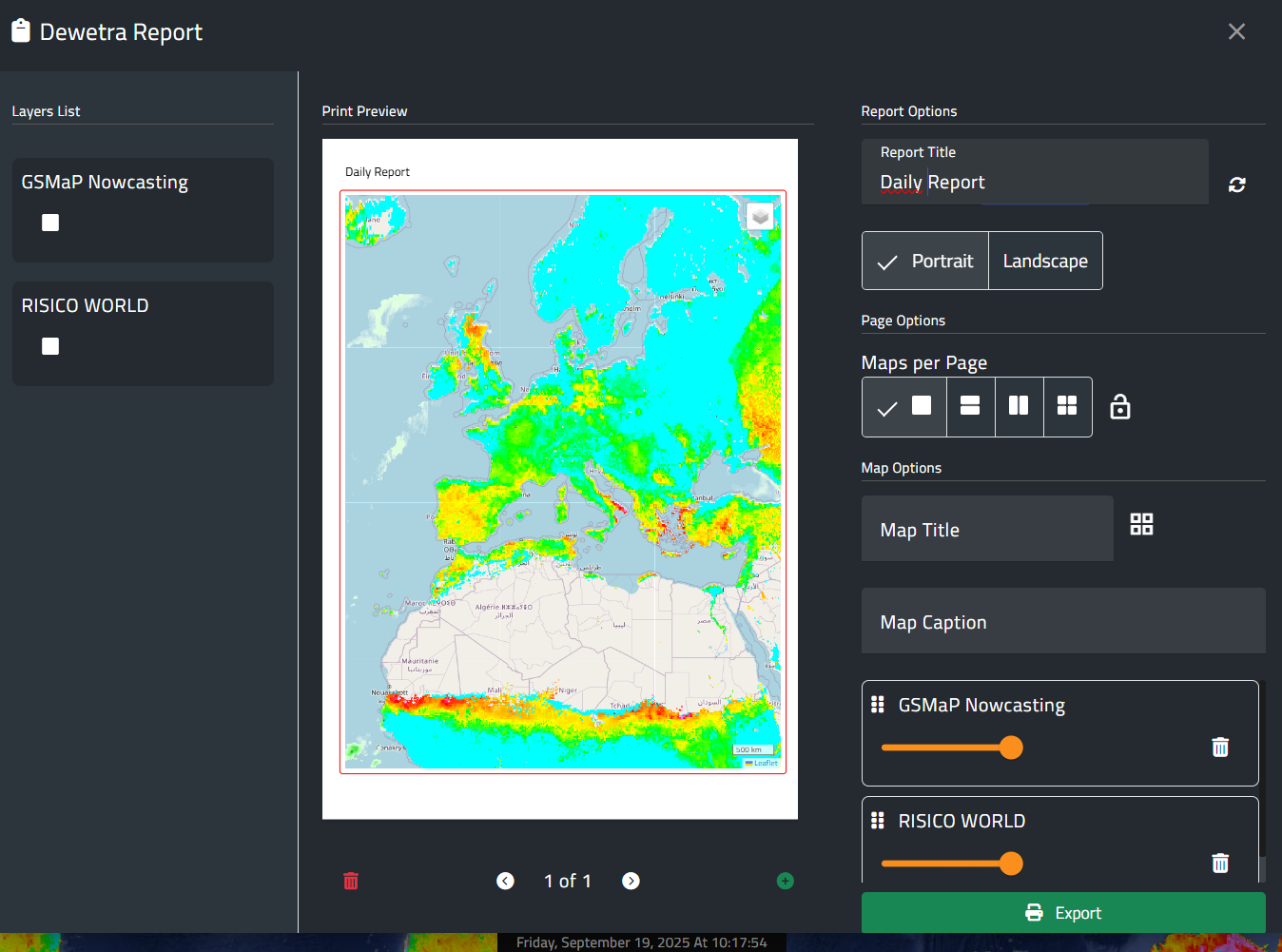1282x952 pixels.
Task: Choose two side-by-side columns layout
Action: (1019, 407)
